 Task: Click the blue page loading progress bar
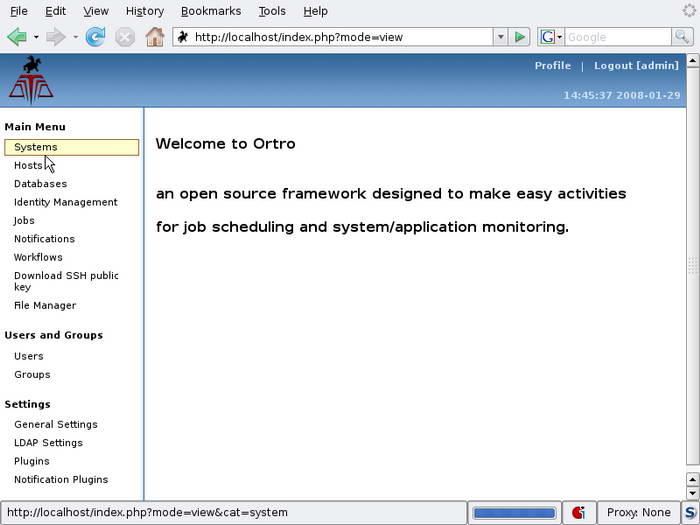pyautogui.click(x=514, y=513)
